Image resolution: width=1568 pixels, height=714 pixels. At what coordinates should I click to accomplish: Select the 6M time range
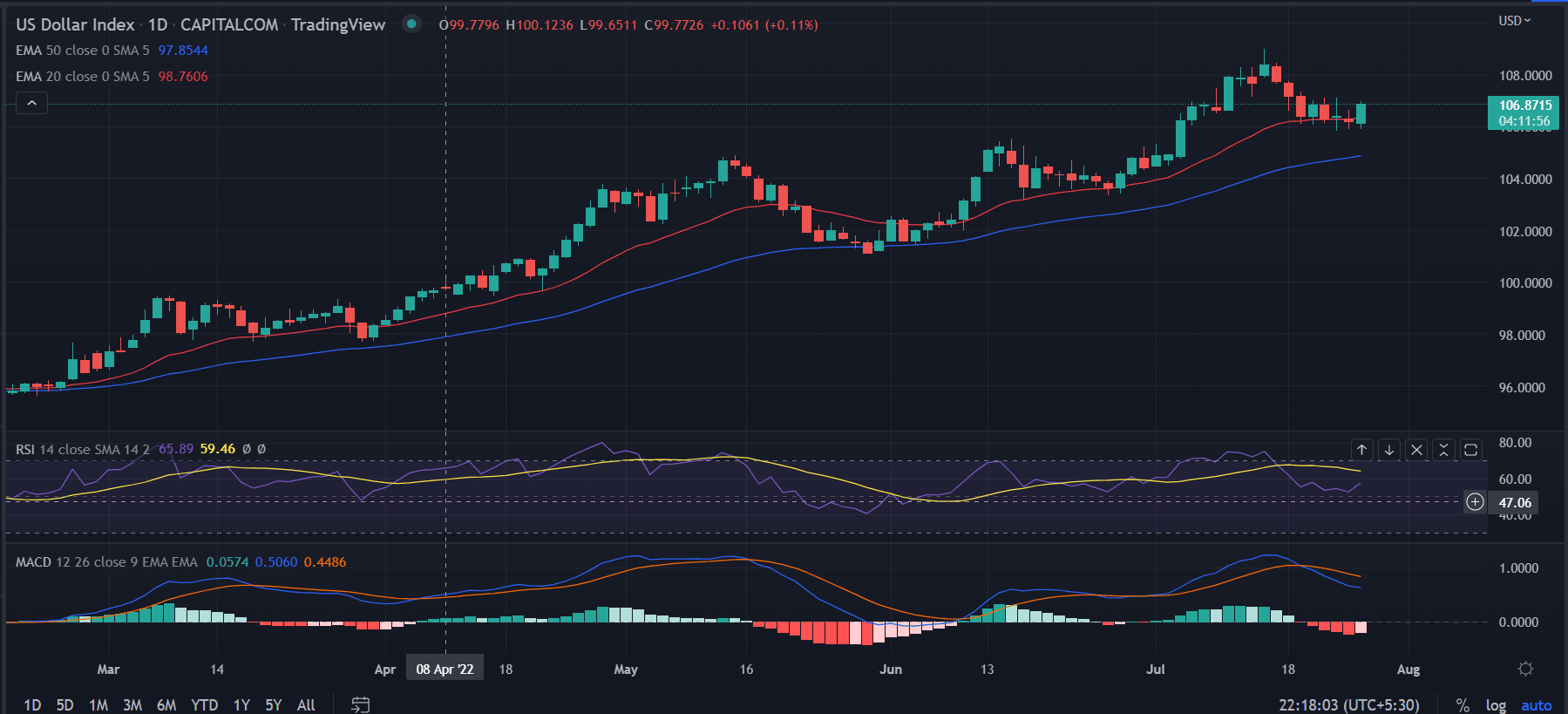(x=166, y=705)
